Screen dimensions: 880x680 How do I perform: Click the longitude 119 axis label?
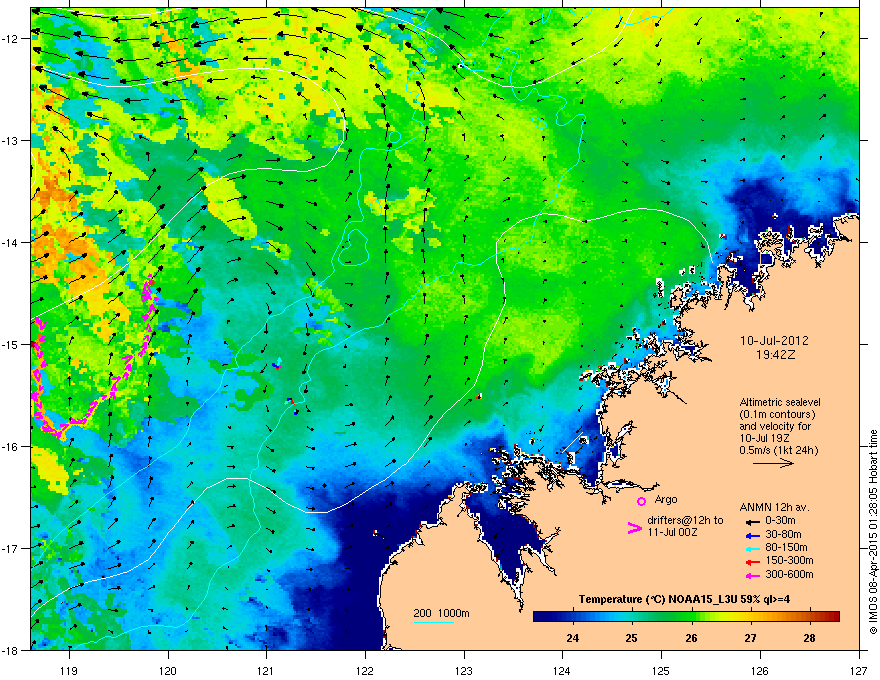click(x=69, y=670)
